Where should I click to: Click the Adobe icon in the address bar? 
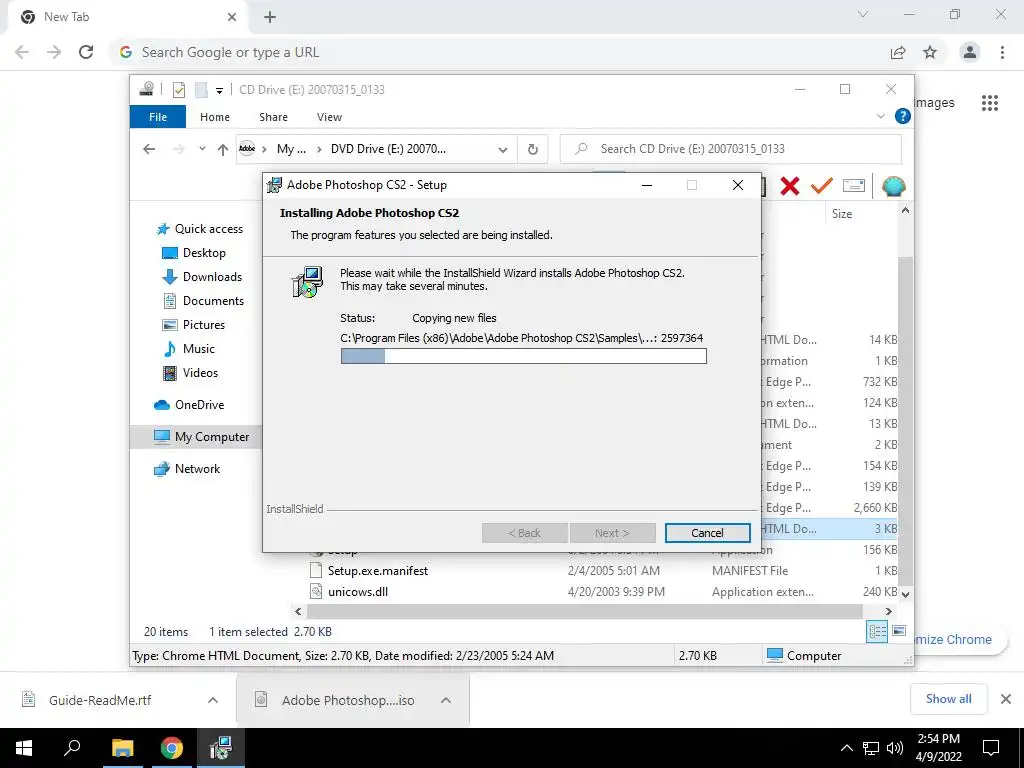pos(247,149)
